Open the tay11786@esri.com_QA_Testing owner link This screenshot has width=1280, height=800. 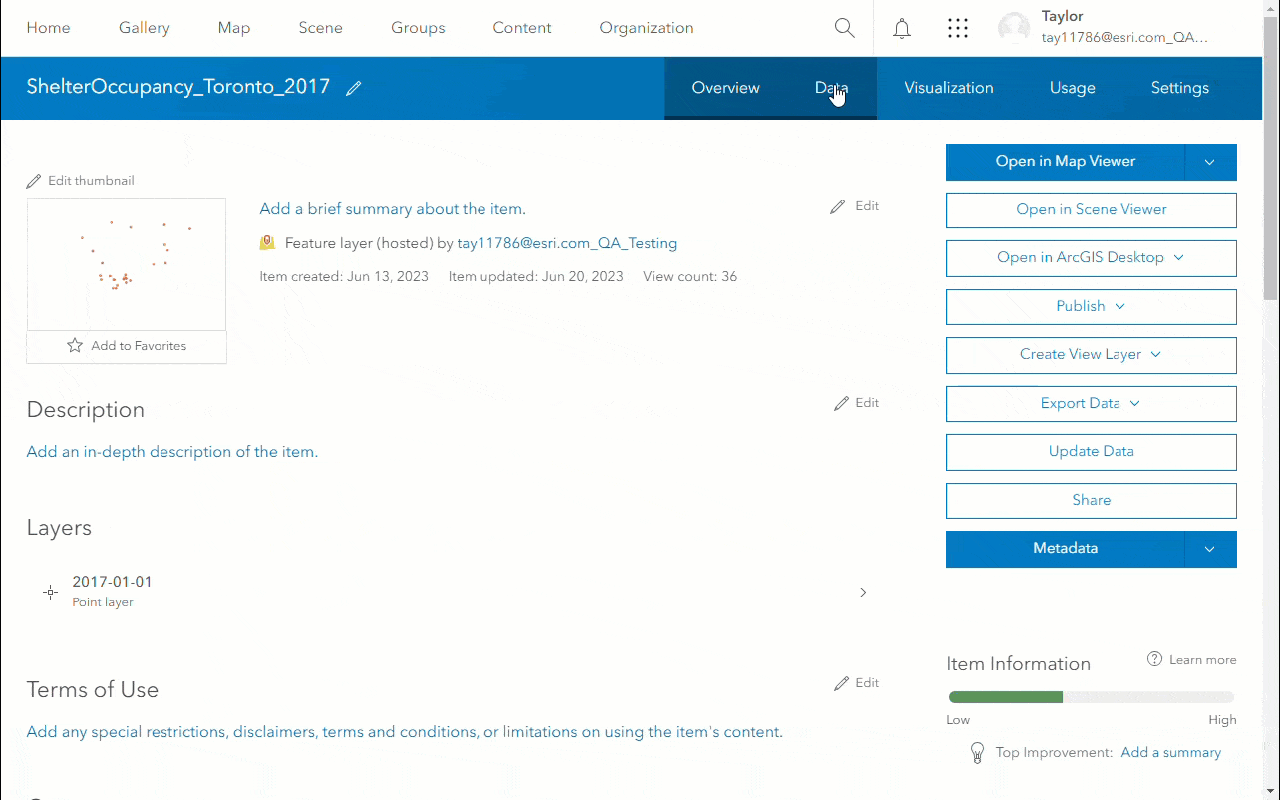tap(567, 243)
